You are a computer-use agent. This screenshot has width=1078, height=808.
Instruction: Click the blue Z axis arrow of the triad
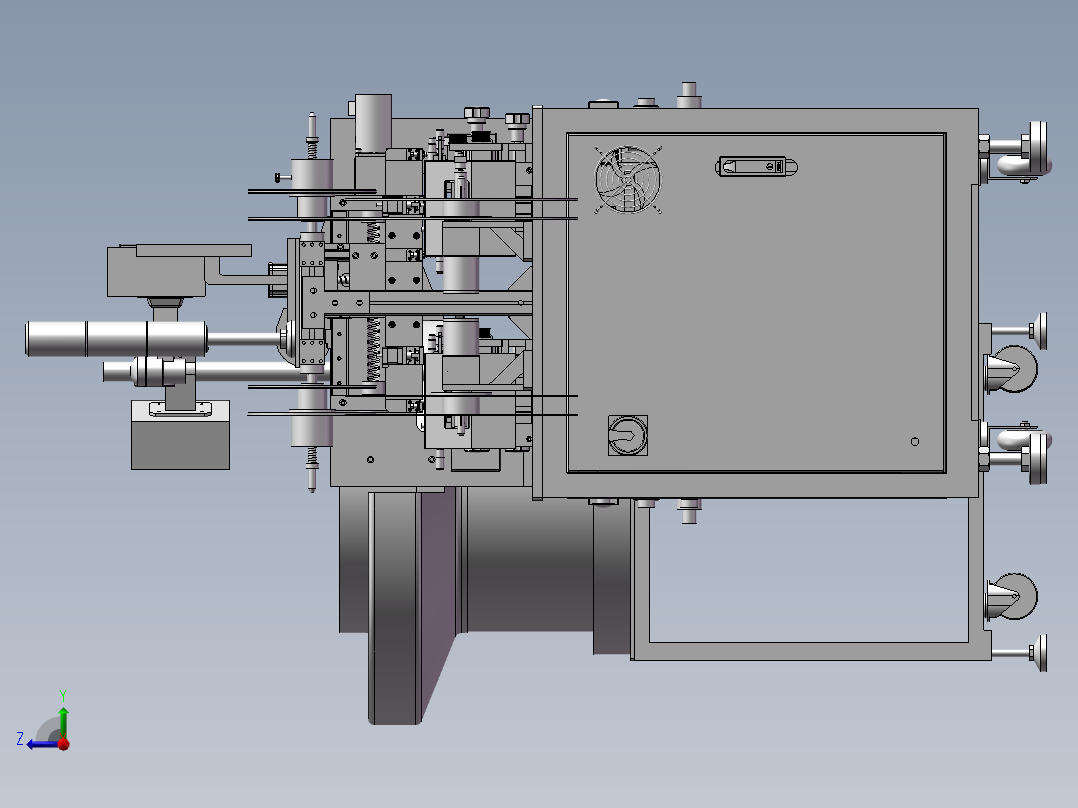tap(41, 744)
